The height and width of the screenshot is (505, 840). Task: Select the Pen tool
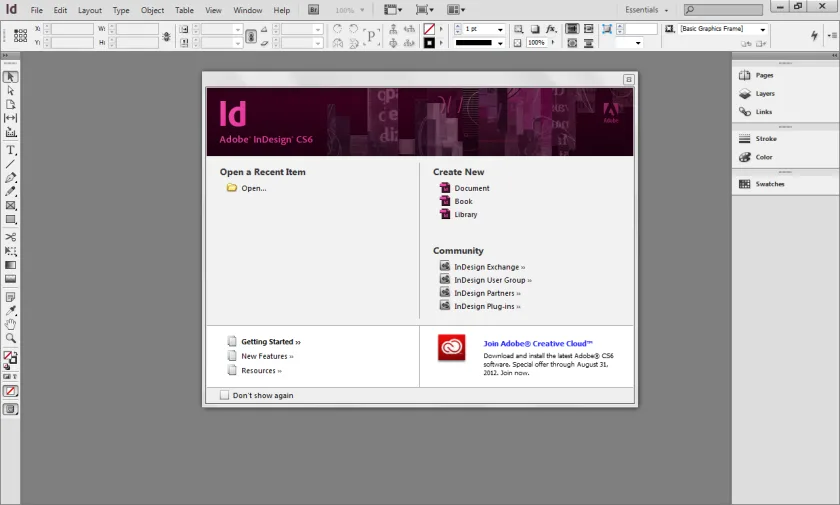[10, 178]
